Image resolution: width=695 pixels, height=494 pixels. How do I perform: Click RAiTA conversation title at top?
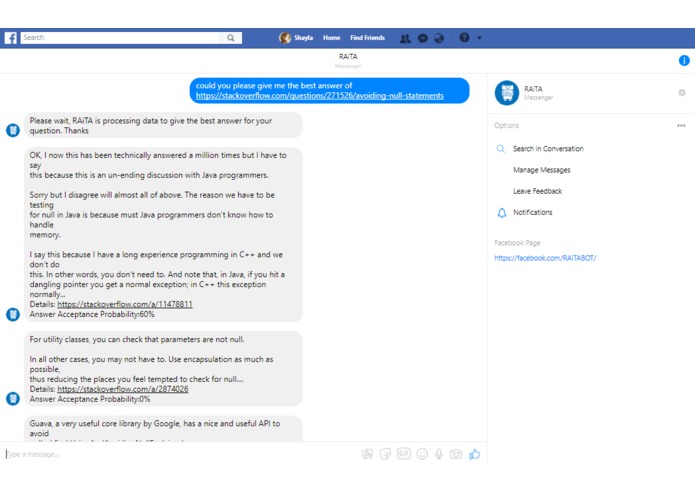tap(348, 57)
